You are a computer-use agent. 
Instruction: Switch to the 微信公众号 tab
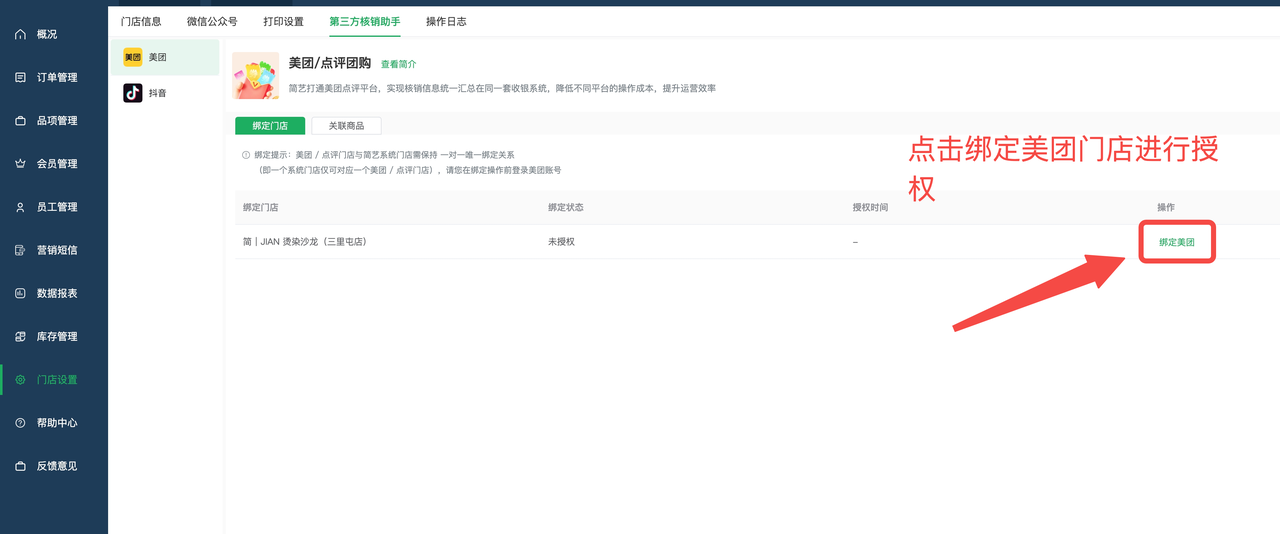(x=212, y=21)
